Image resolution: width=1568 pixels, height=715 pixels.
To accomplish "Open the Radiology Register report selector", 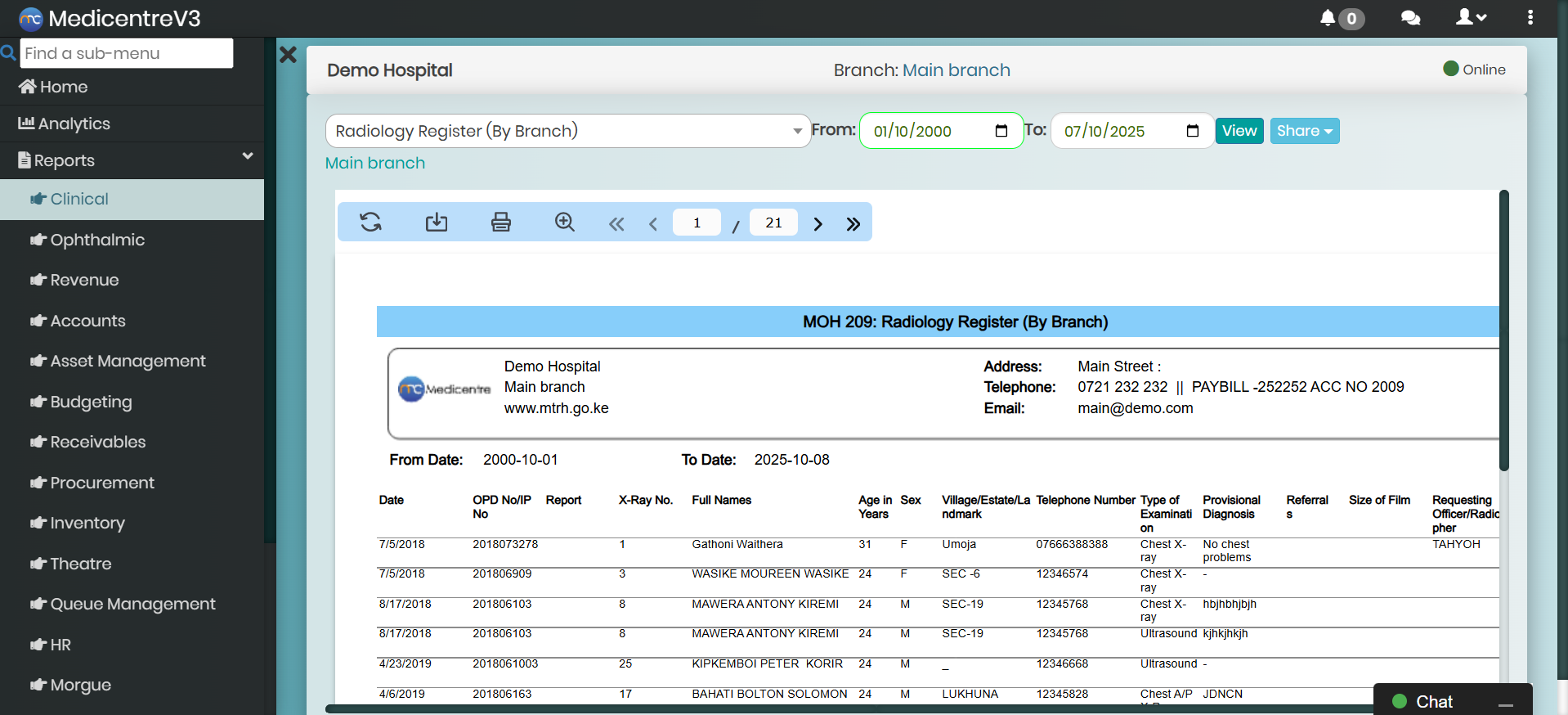I will click(x=567, y=131).
